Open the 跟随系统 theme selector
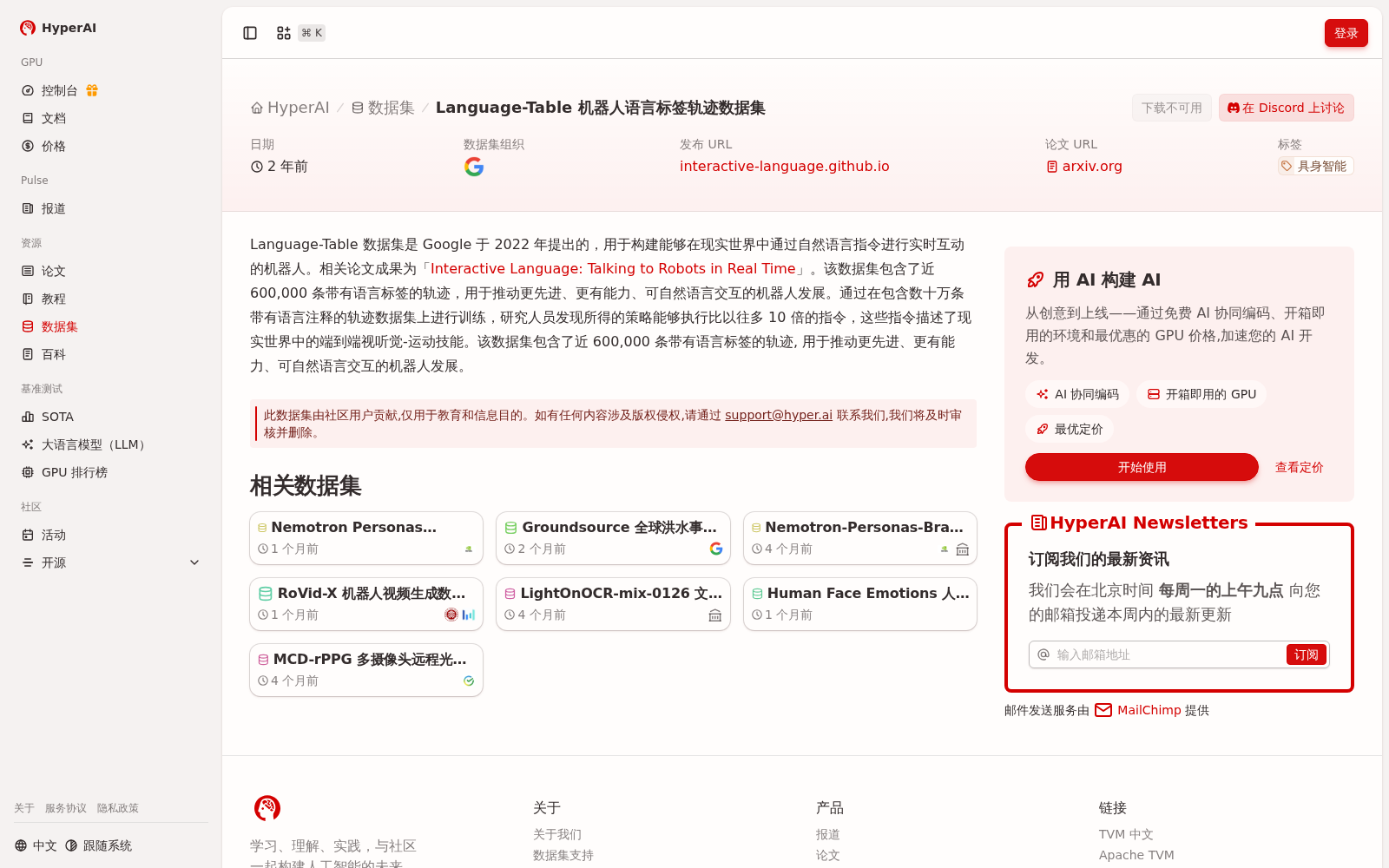Image resolution: width=1389 pixels, height=868 pixels. 98,845
